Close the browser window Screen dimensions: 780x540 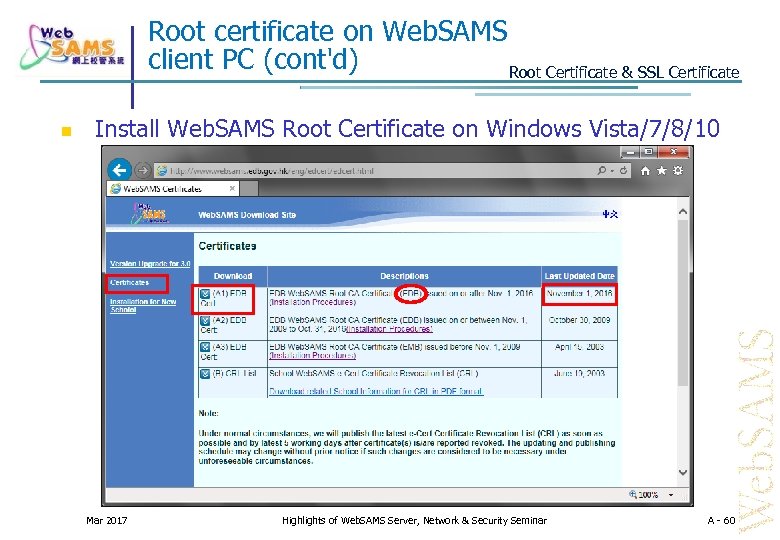pos(674,152)
